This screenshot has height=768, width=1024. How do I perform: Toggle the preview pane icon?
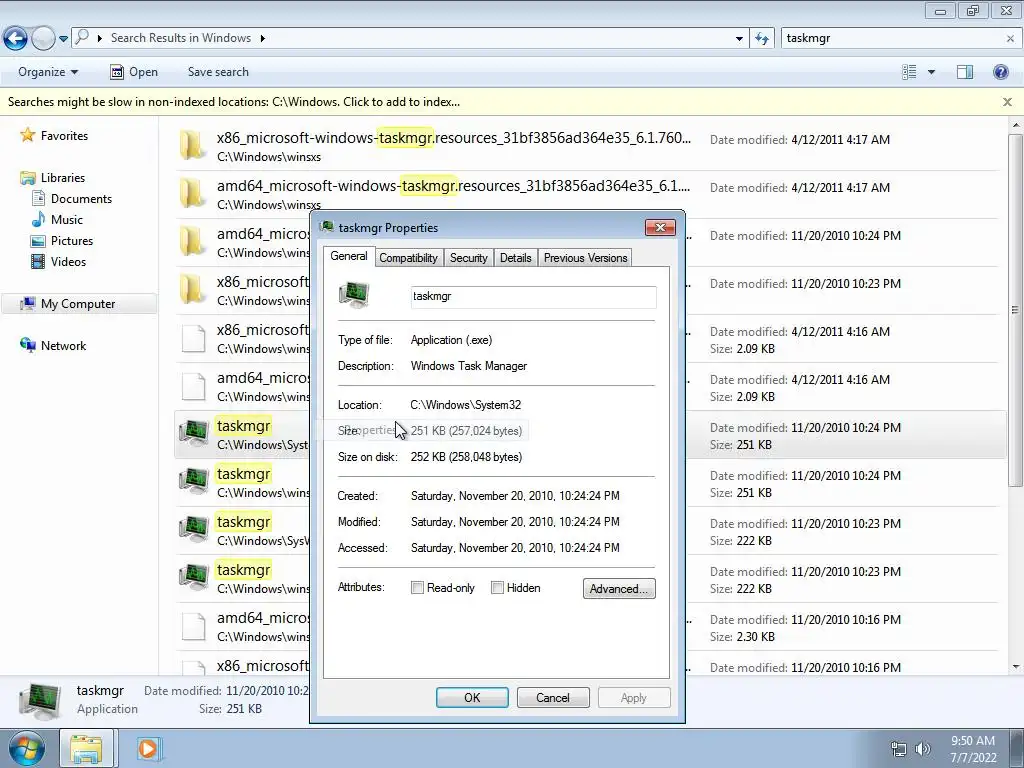click(x=965, y=72)
